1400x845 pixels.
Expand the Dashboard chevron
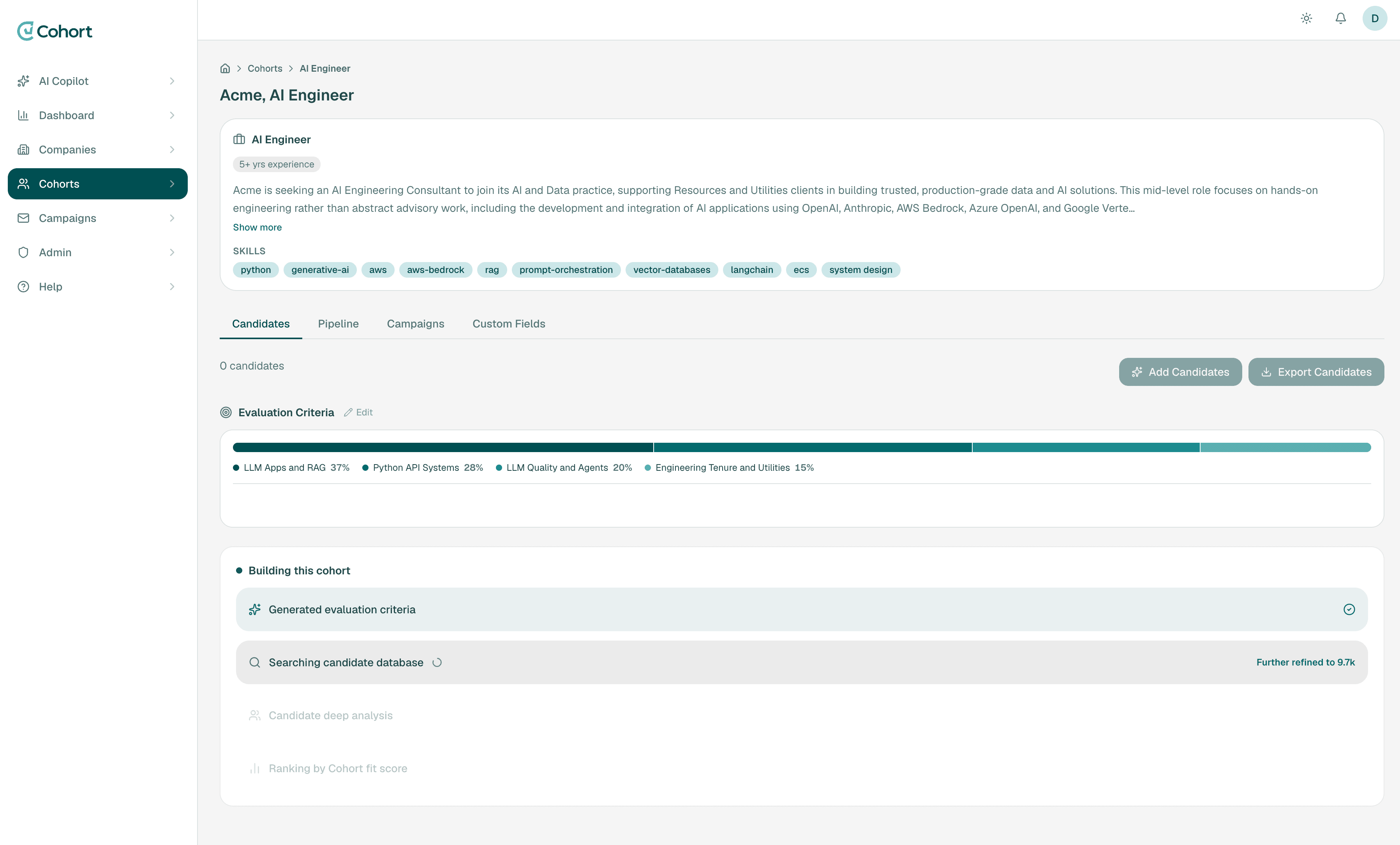point(171,115)
